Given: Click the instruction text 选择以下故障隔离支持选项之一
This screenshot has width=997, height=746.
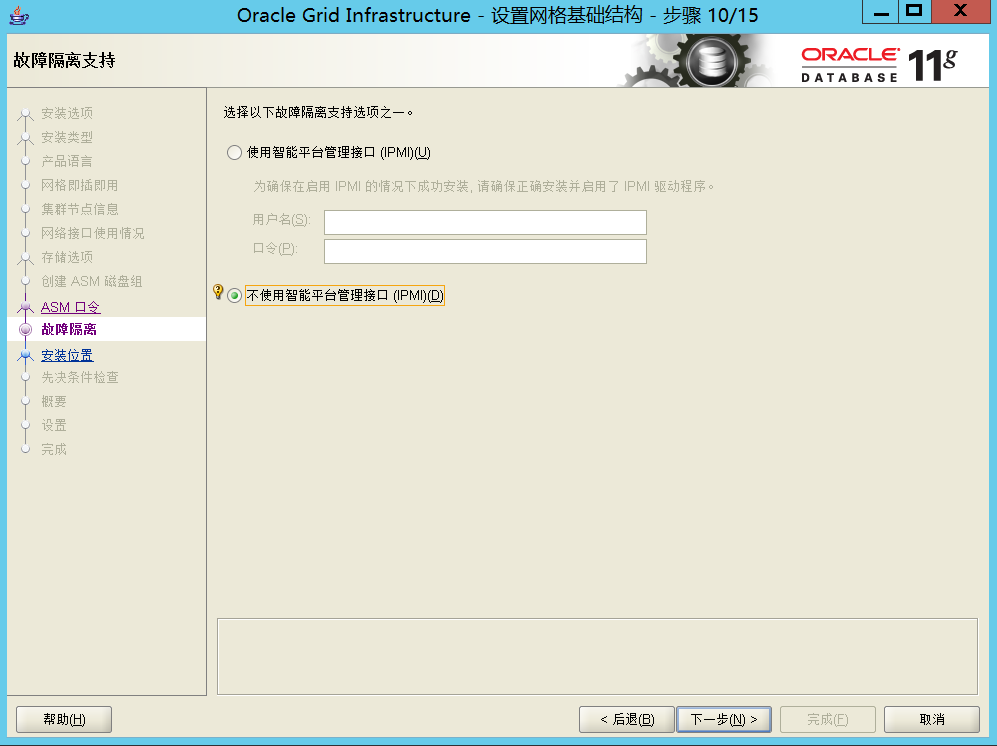Looking at the screenshot, I should click(319, 113).
